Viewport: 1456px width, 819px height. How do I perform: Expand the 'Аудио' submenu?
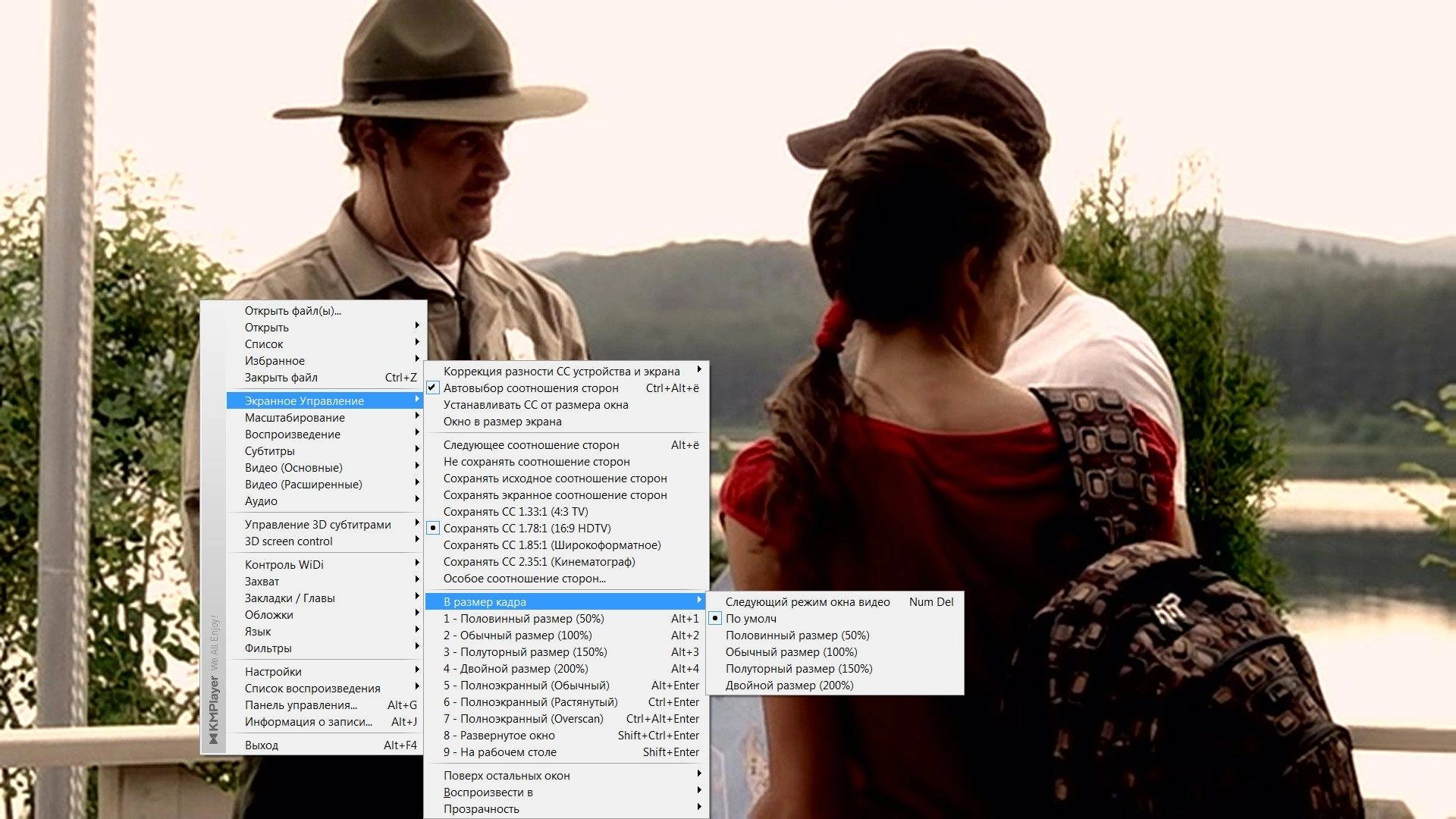(x=325, y=500)
